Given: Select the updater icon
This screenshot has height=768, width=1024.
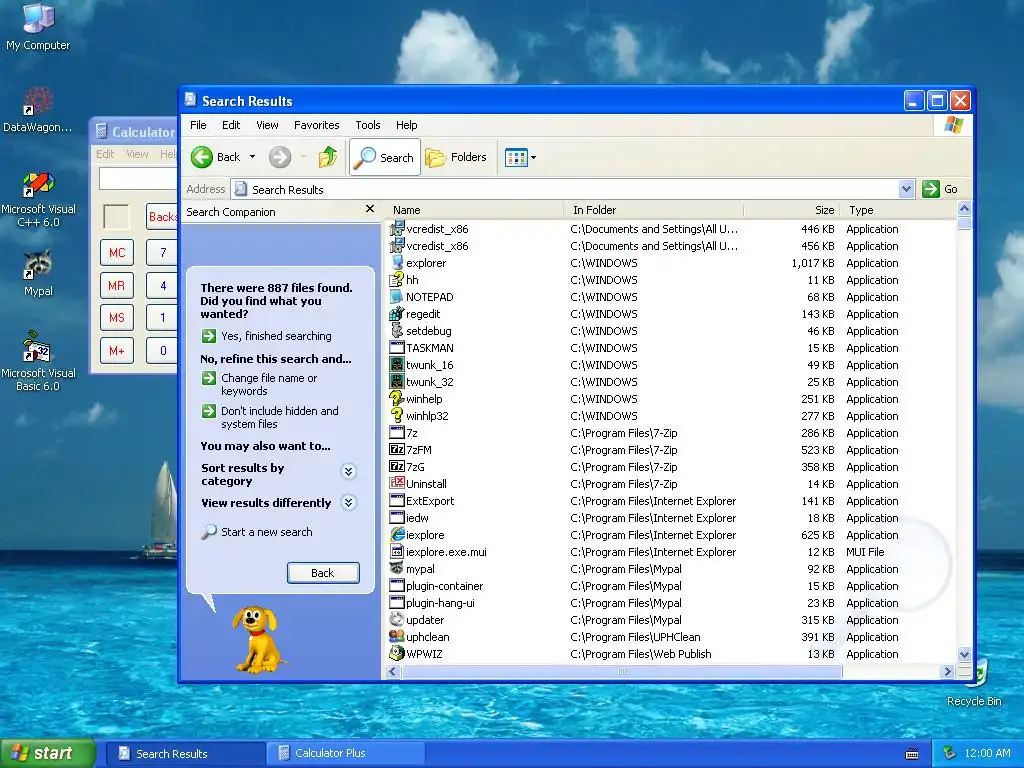Looking at the screenshot, I should [396, 620].
